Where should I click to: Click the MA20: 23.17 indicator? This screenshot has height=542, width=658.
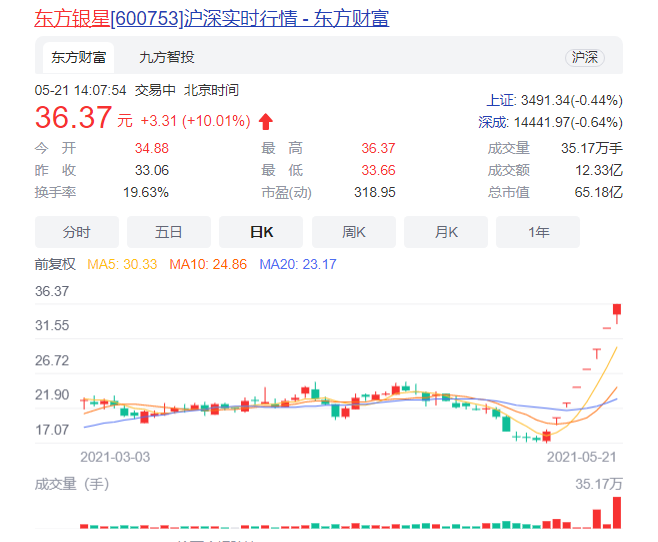[298, 264]
